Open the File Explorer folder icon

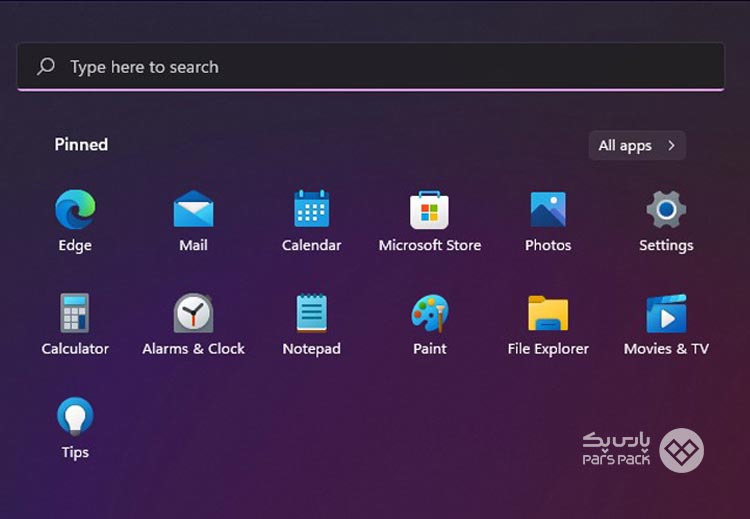[548, 313]
